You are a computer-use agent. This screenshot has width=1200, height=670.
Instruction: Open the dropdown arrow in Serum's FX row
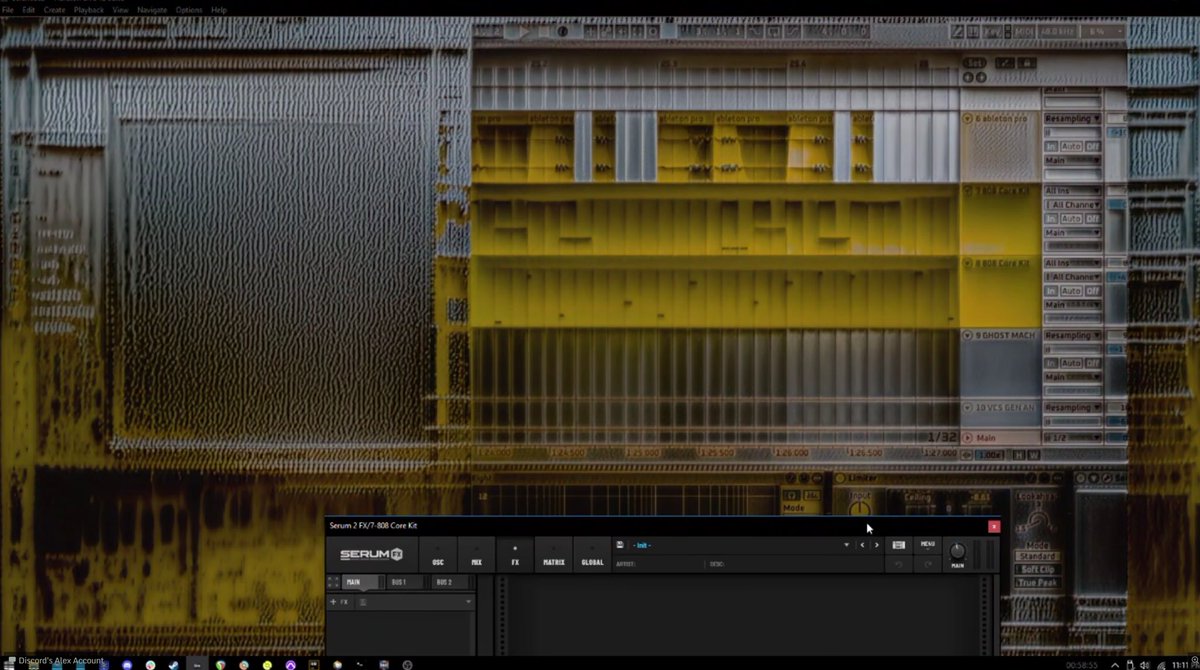coord(468,602)
